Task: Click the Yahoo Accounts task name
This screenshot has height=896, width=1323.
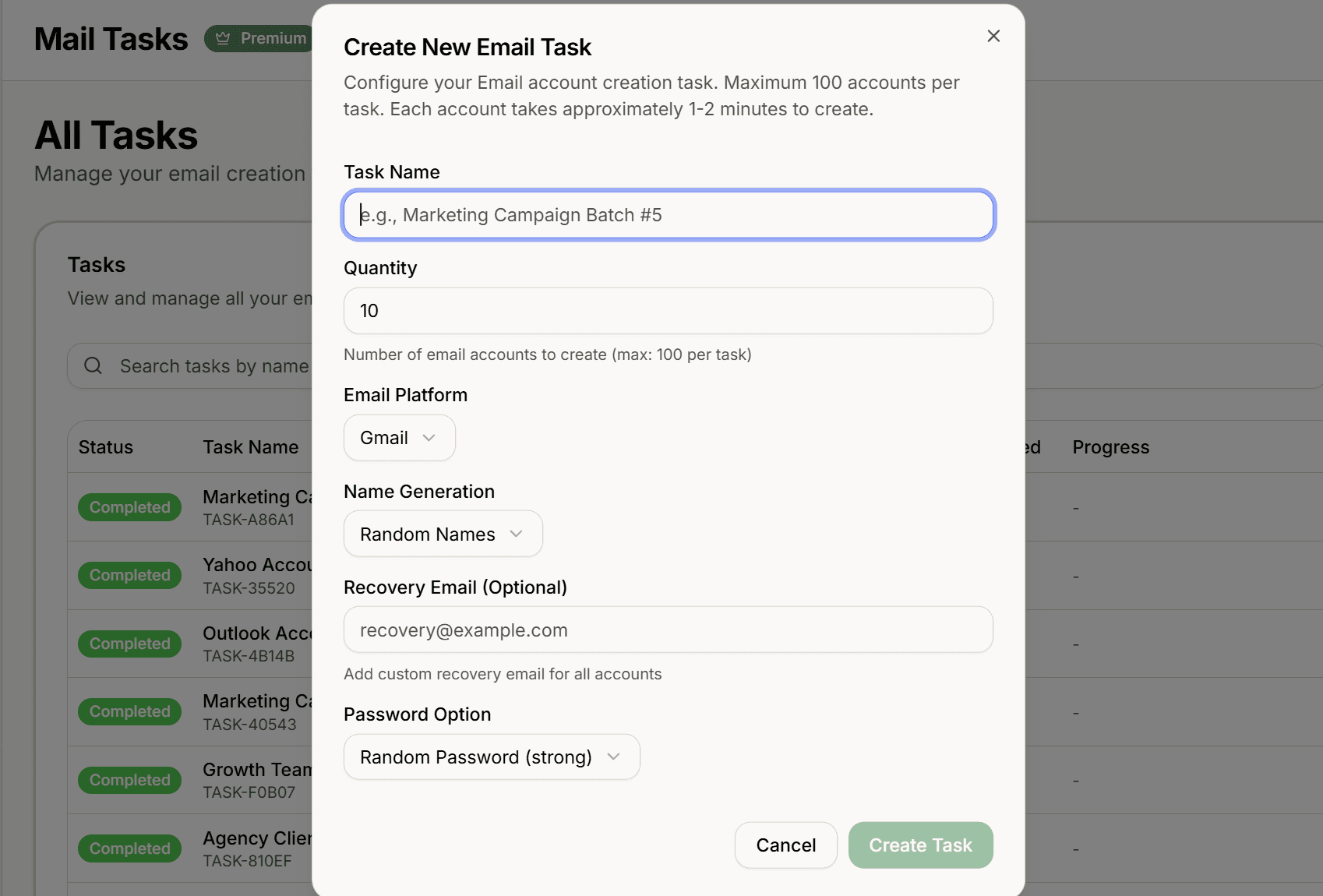Action: [x=257, y=565]
